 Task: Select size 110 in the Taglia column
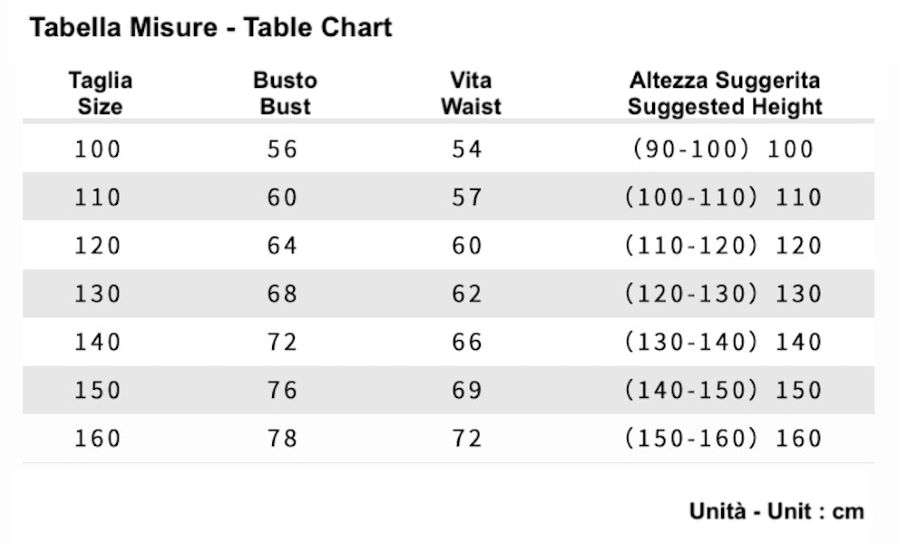tap(98, 198)
